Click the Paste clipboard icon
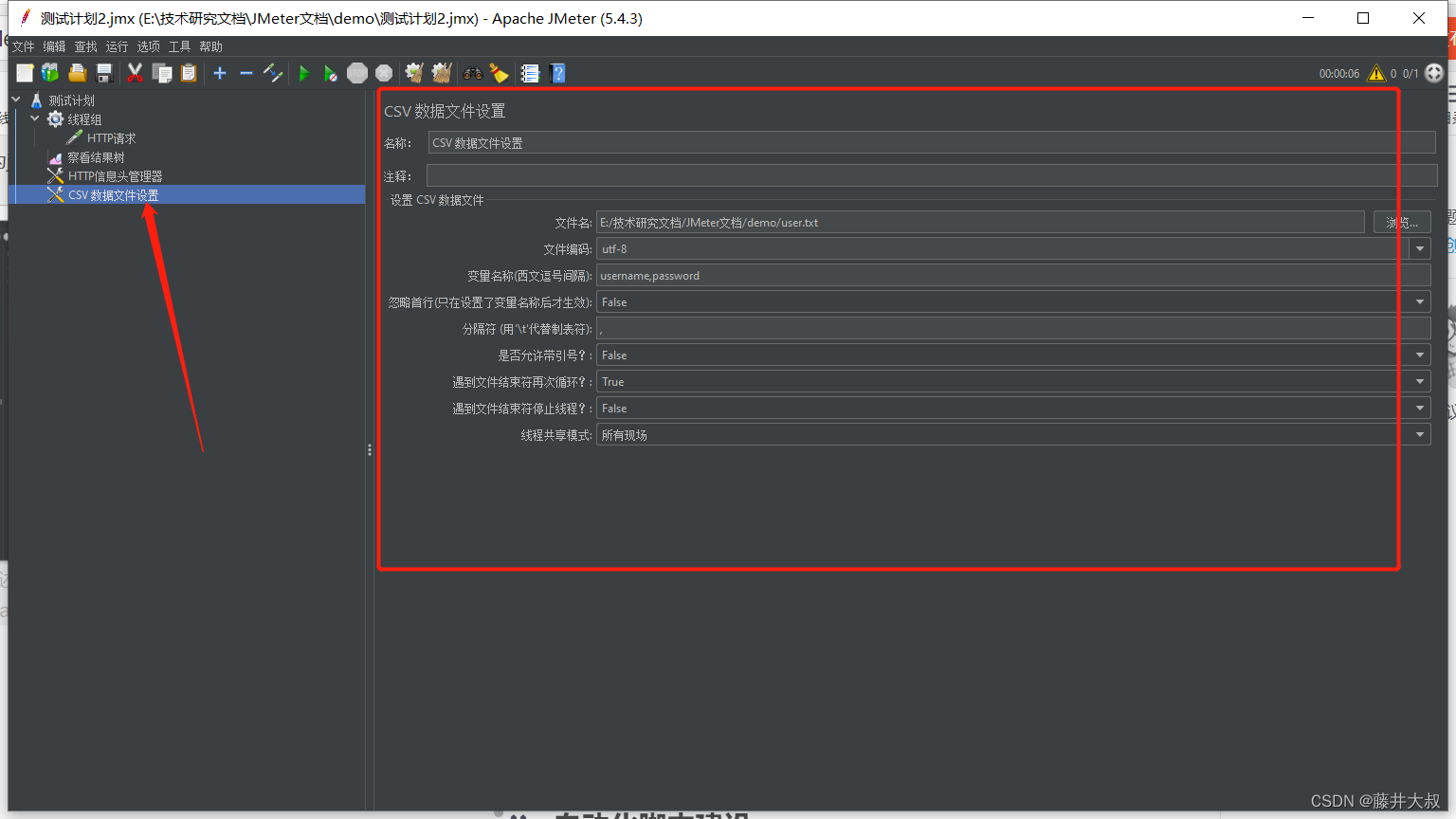 pos(189,73)
